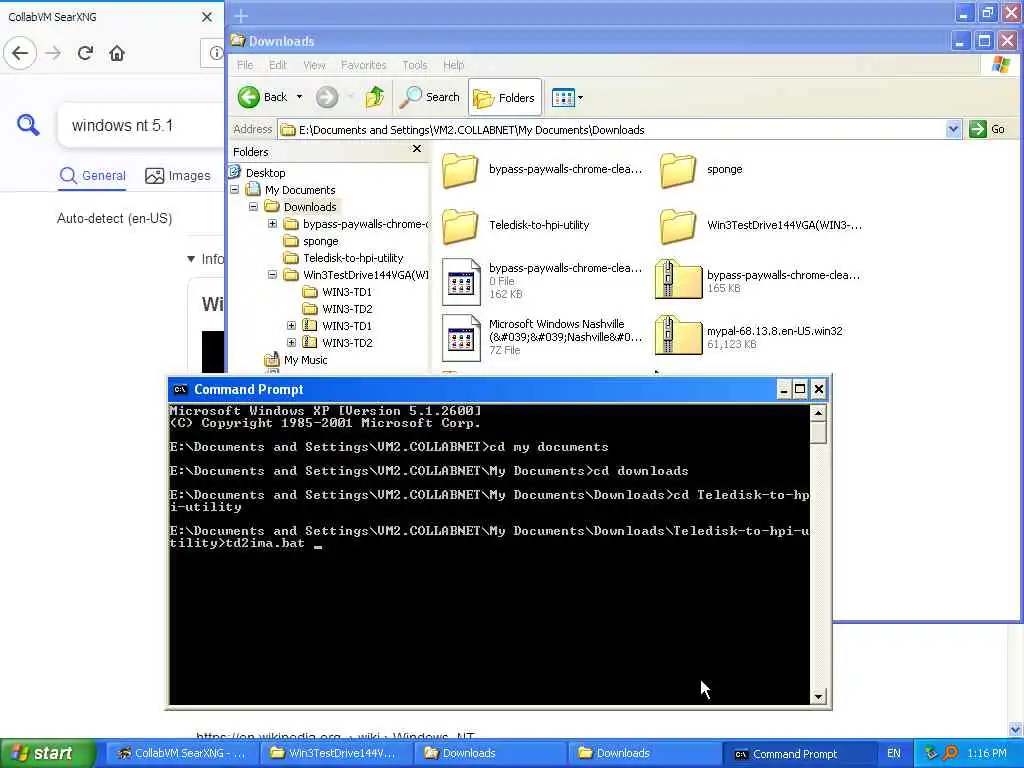Collapse Win3TestDrive144VGA tree node

click(272, 275)
